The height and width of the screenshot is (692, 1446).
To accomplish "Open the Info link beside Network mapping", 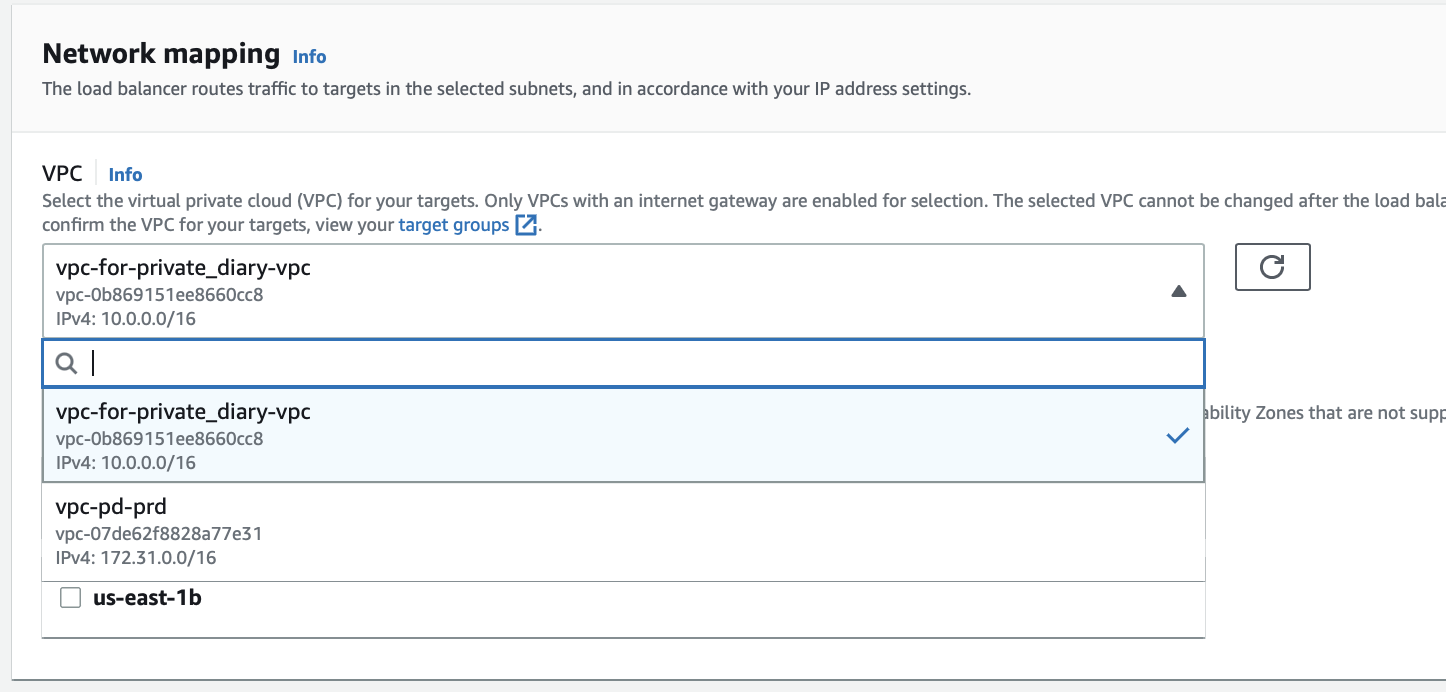I will coord(309,56).
